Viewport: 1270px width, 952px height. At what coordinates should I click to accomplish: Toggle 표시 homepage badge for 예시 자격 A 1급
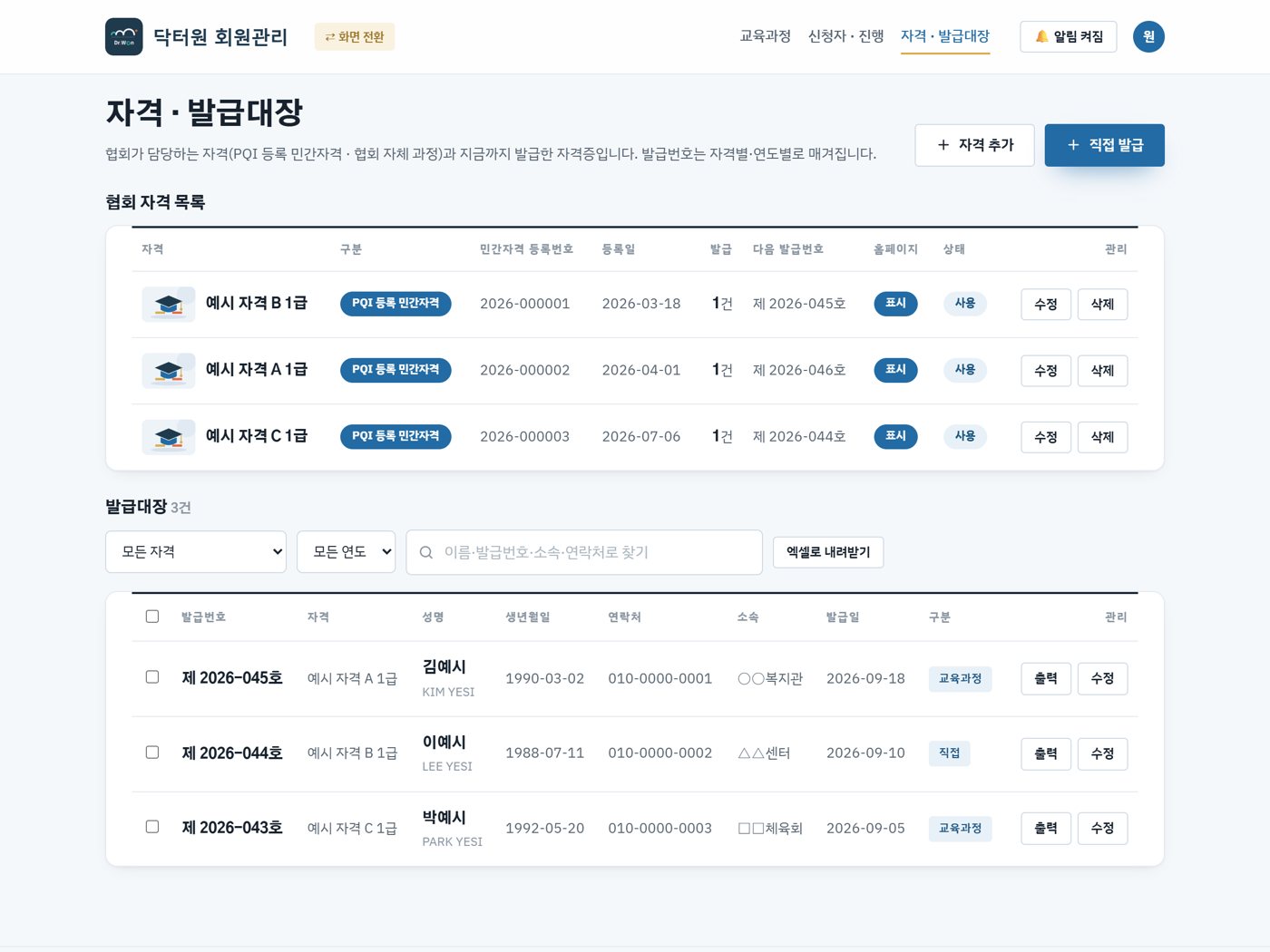[x=895, y=369]
